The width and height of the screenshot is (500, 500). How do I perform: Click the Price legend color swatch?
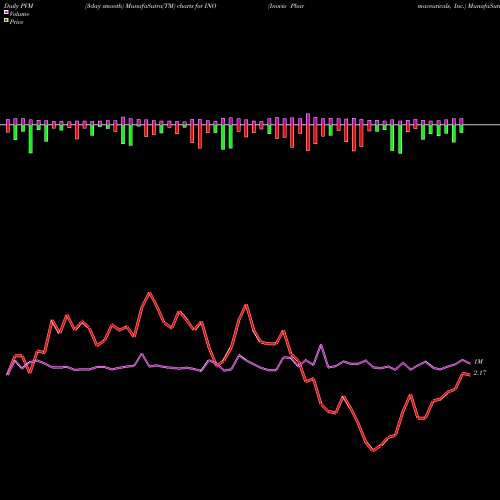point(6,21)
